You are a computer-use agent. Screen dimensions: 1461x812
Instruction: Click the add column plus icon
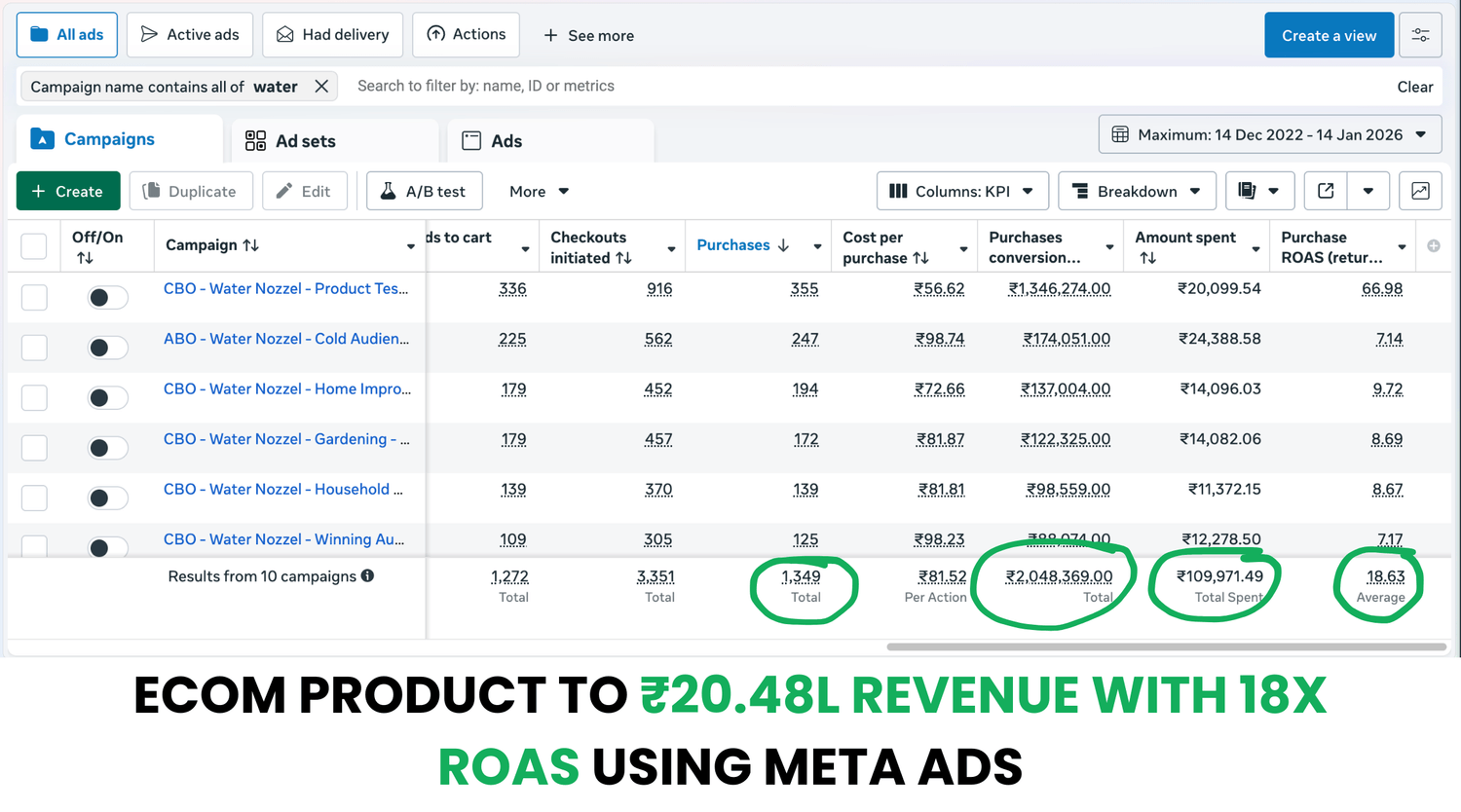[1434, 246]
